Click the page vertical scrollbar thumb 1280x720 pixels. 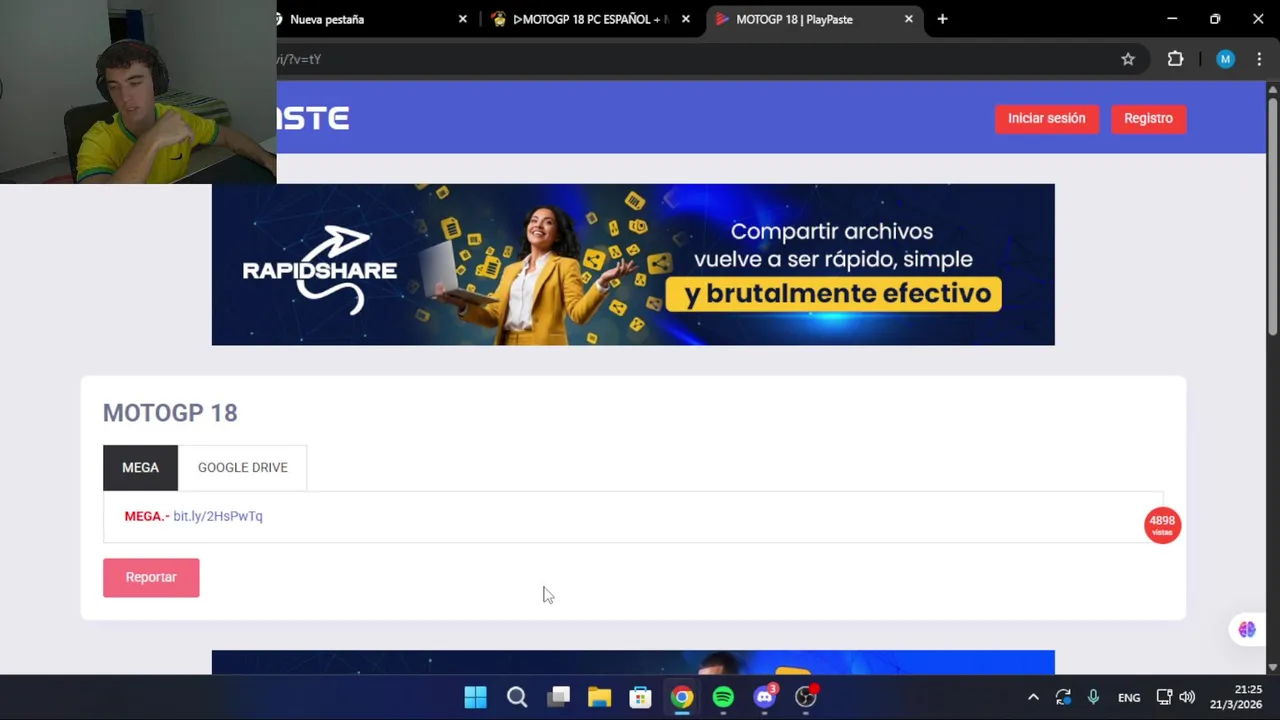click(x=1272, y=215)
